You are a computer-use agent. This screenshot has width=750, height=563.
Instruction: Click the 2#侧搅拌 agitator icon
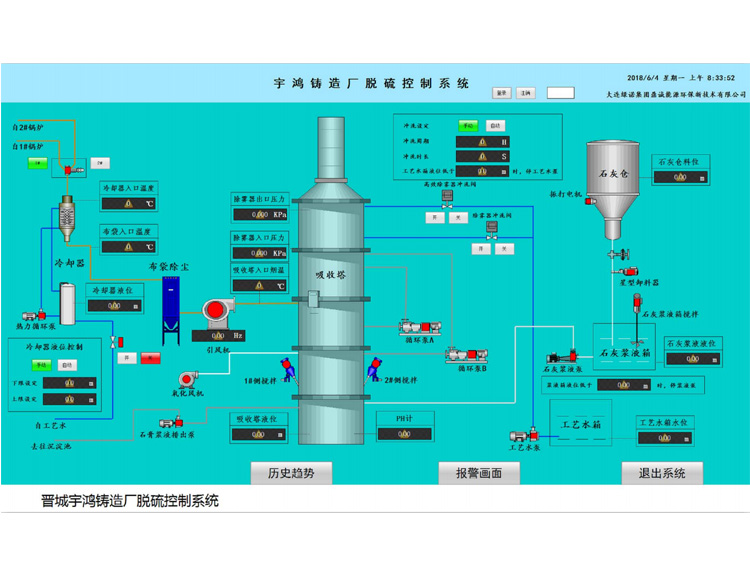pyautogui.click(x=373, y=370)
